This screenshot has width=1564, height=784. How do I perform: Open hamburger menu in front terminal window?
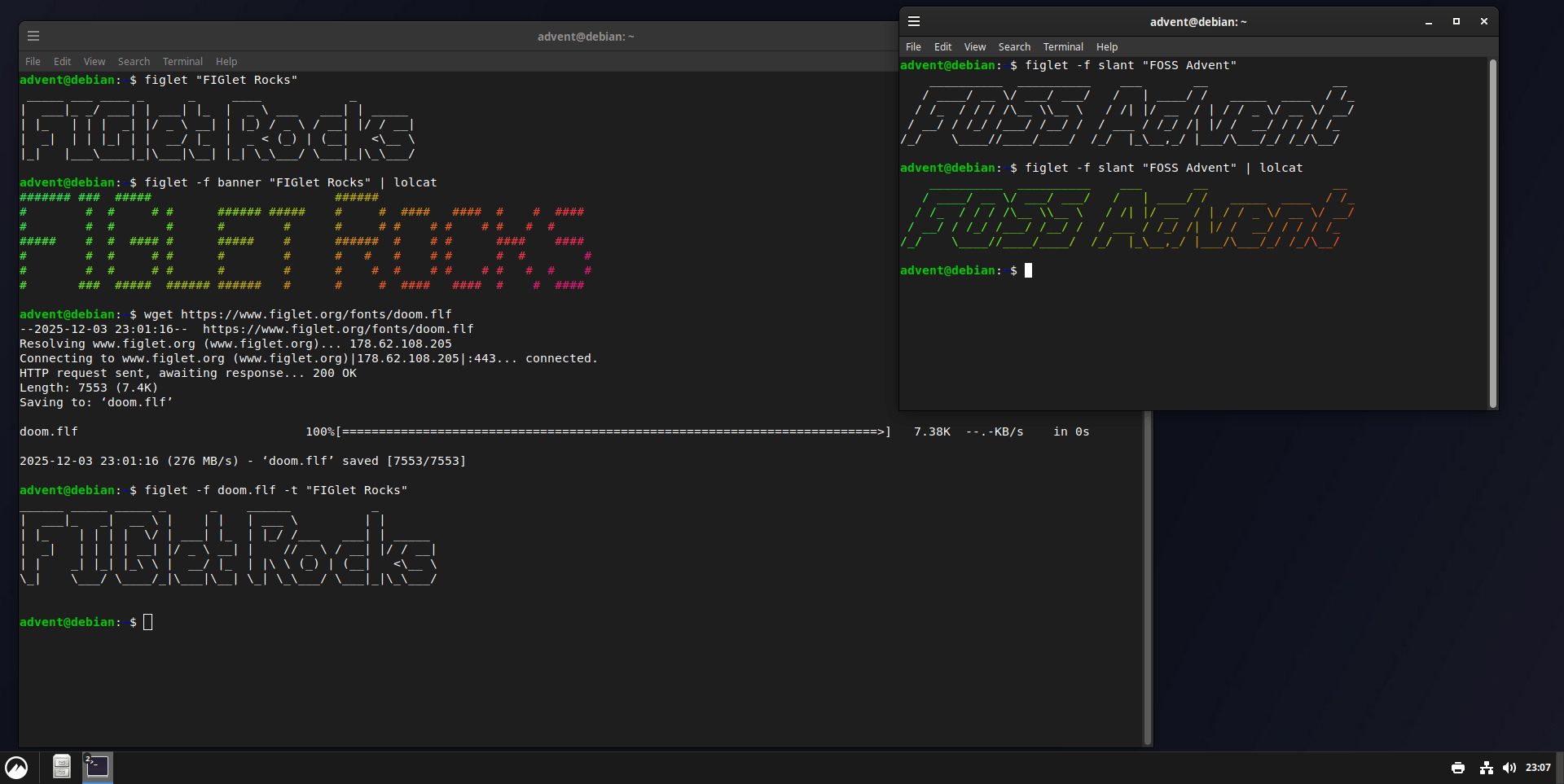pyautogui.click(x=914, y=21)
